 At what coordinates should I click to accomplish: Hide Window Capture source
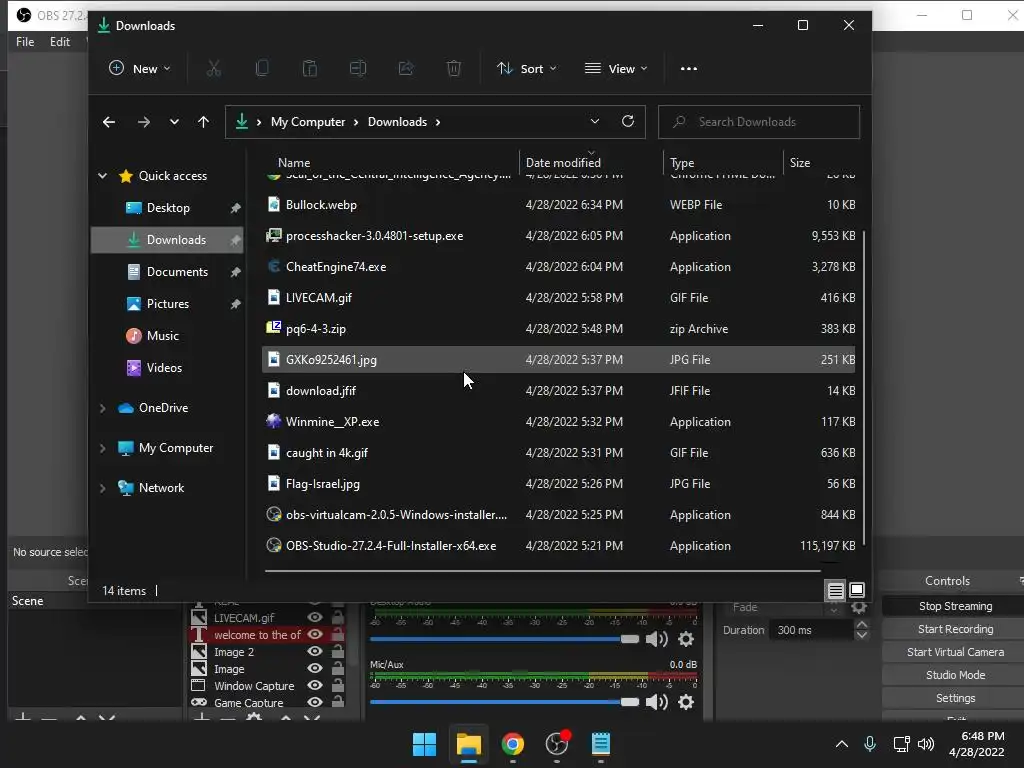[315, 685]
